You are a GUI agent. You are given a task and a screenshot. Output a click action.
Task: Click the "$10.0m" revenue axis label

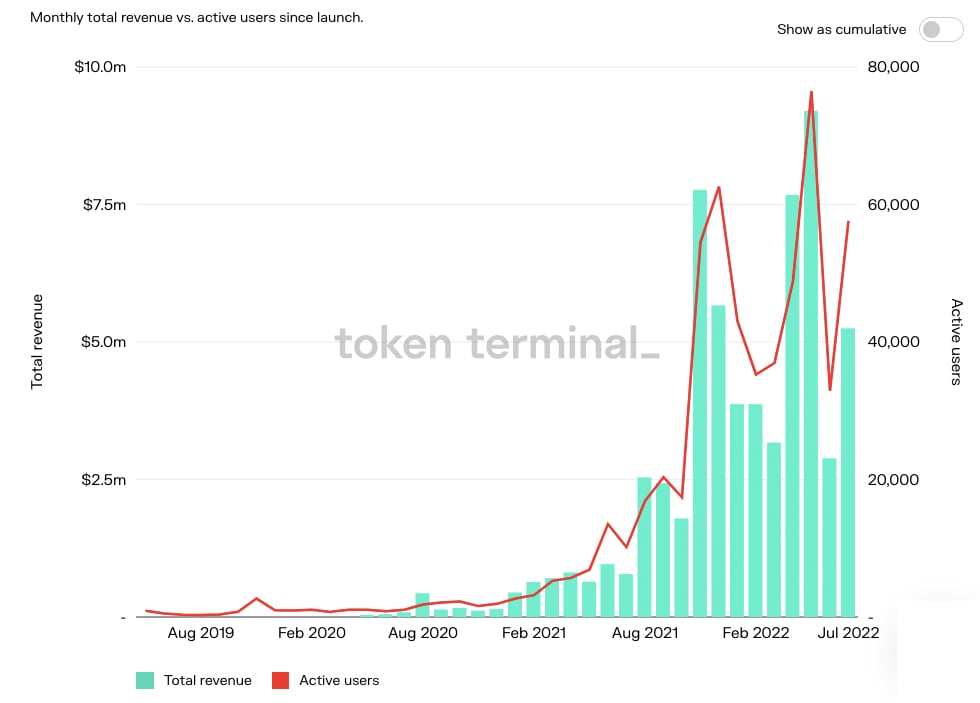101,67
